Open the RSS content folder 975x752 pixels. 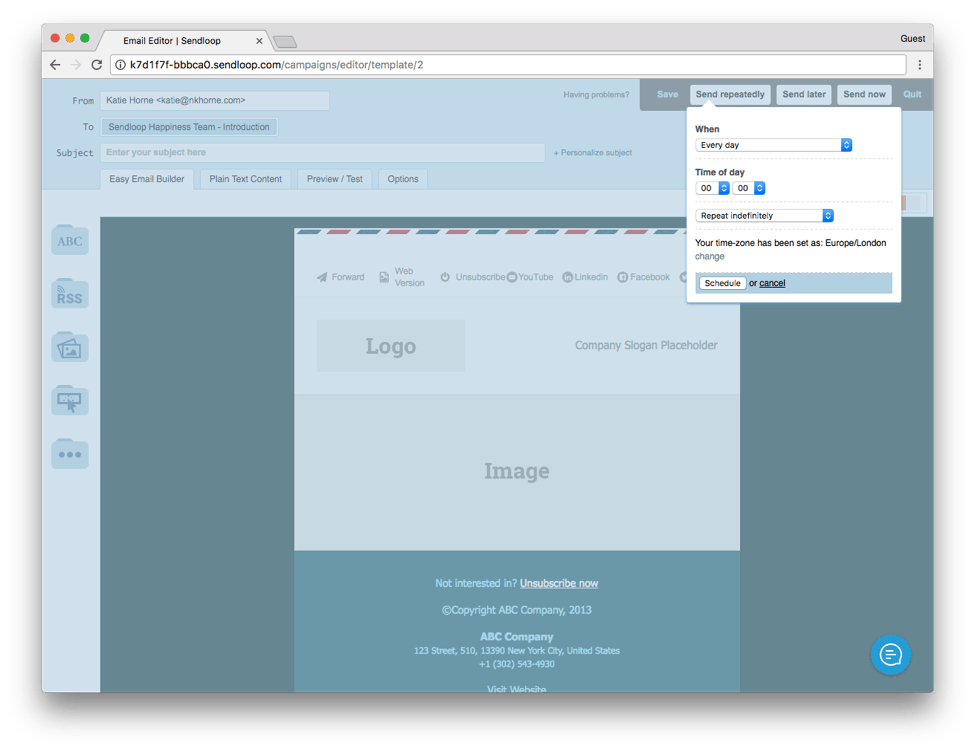(x=70, y=294)
